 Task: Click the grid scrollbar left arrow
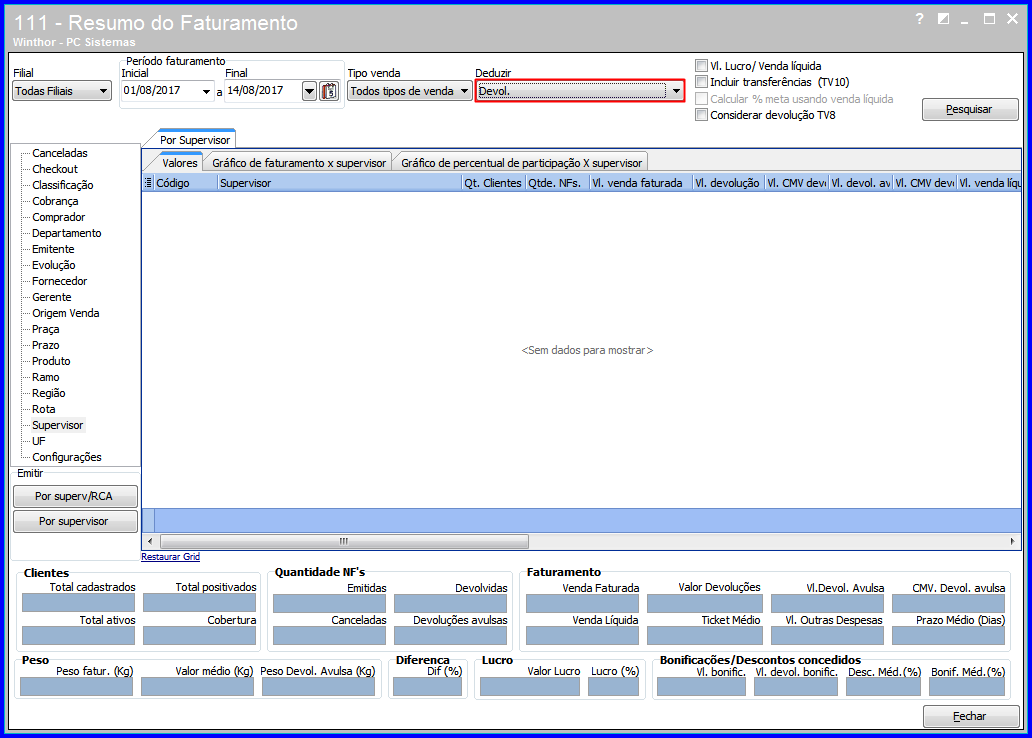(150, 541)
